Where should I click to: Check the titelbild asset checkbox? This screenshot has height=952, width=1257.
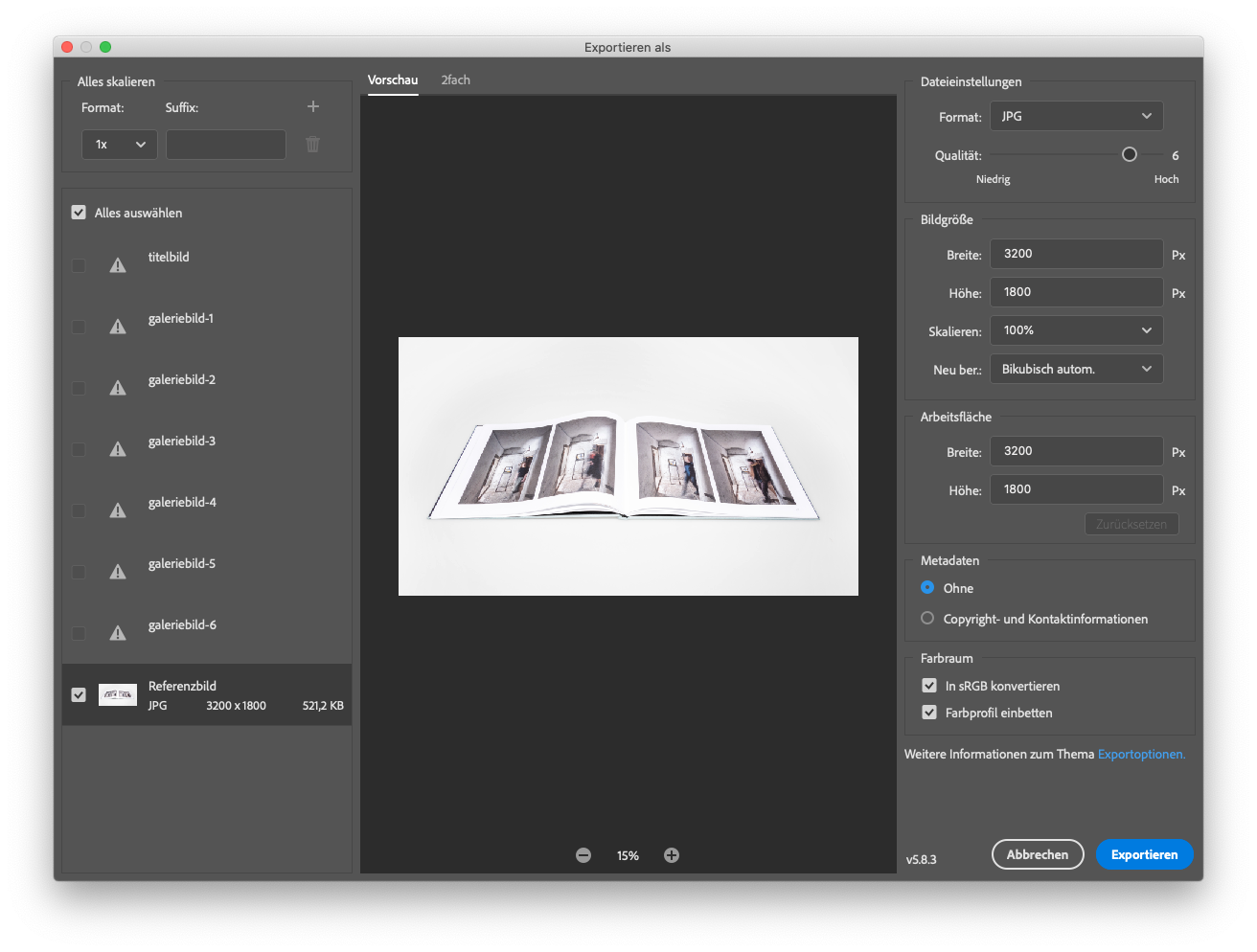[x=79, y=265]
